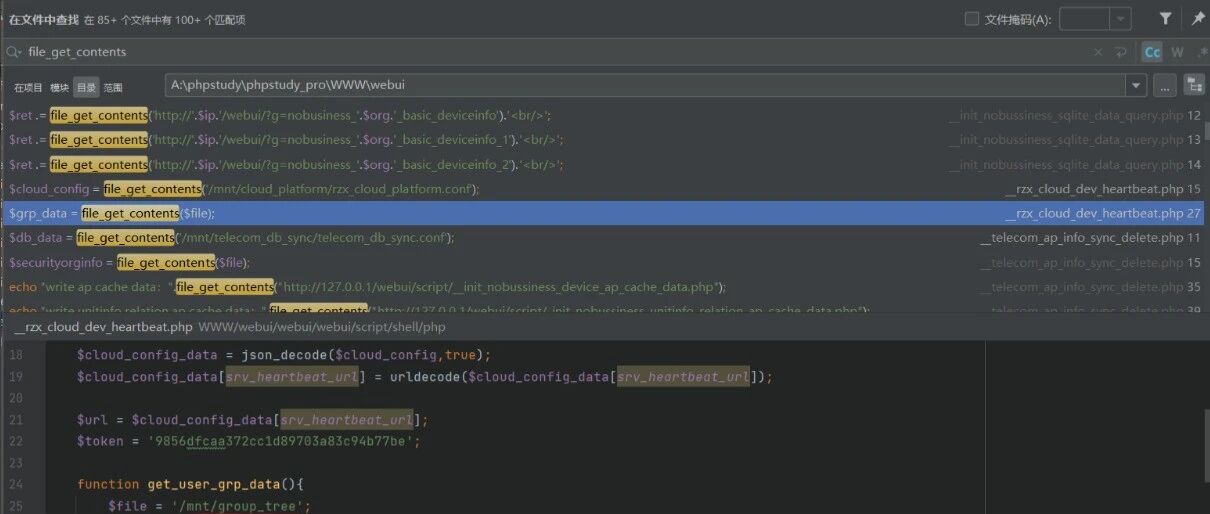
Task: Enable the 文件掩码 checkbox
Action: click(972, 19)
